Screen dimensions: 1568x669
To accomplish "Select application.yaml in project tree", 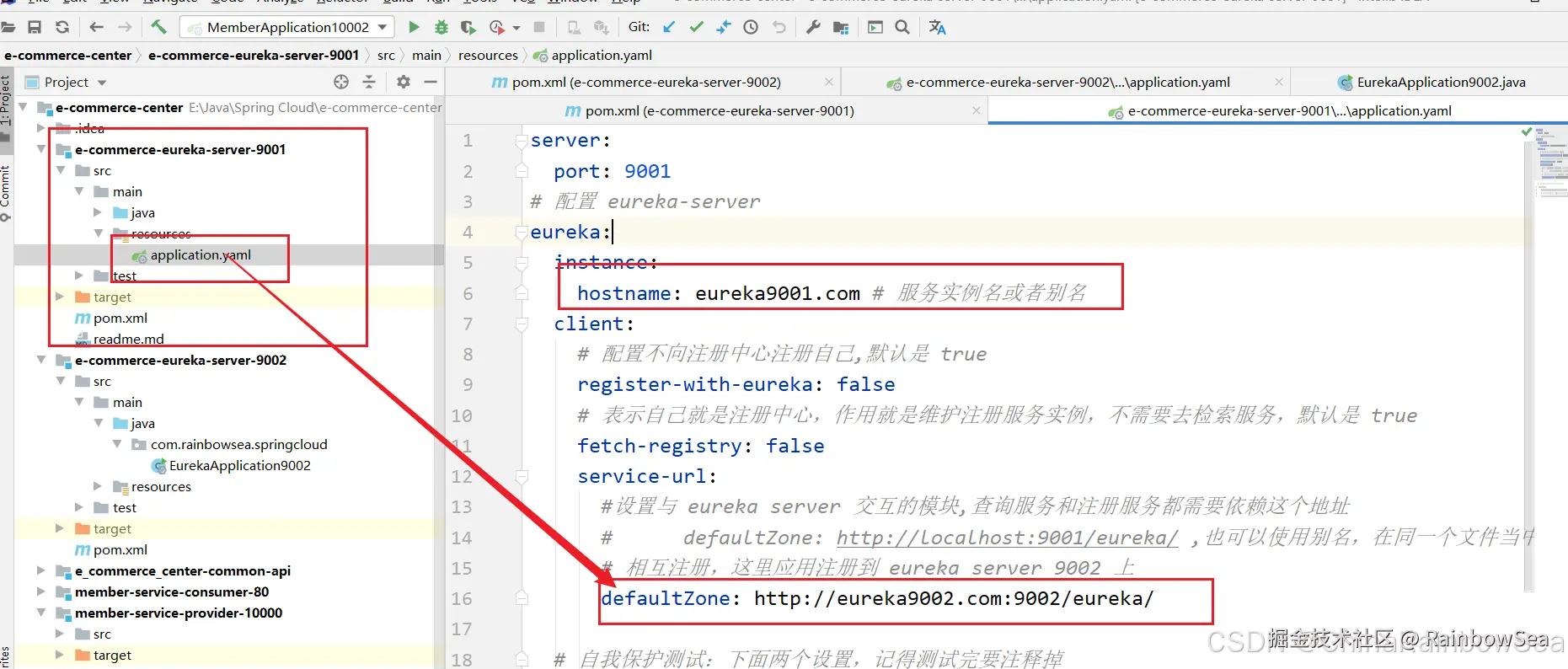I will click(x=201, y=254).
